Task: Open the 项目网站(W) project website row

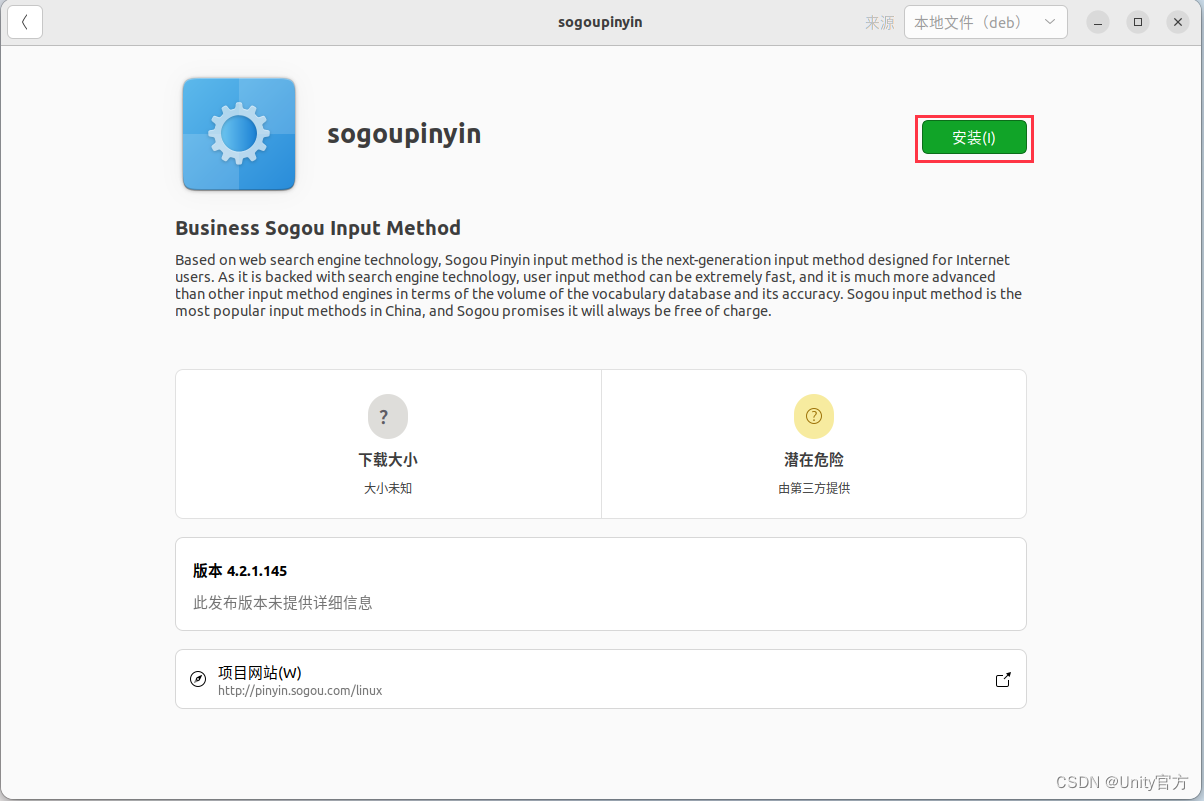Action: (600, 679)
